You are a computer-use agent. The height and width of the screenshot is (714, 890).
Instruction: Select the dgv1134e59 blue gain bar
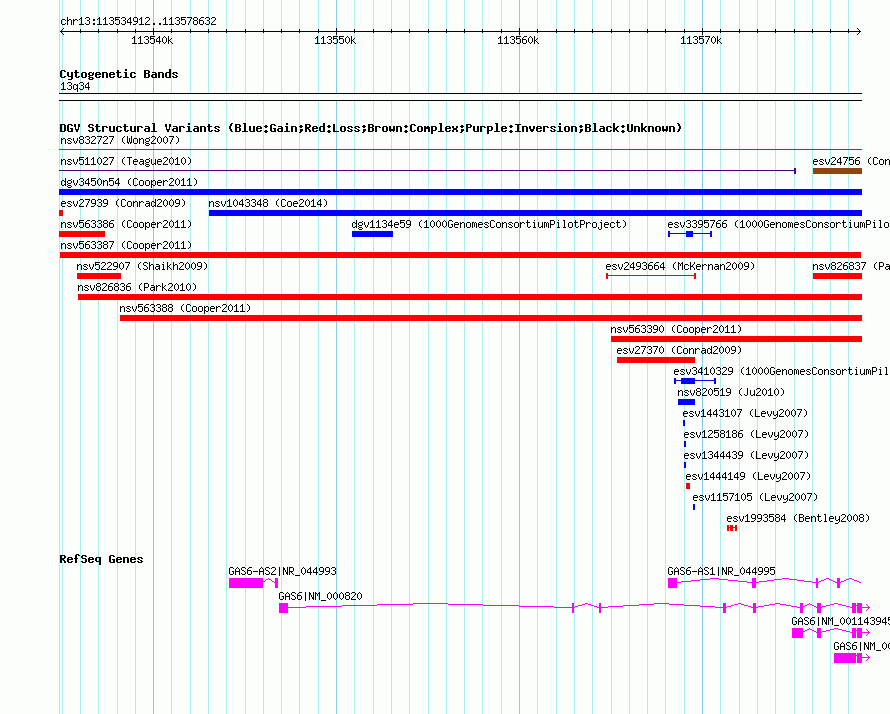(x=372, y=234)
